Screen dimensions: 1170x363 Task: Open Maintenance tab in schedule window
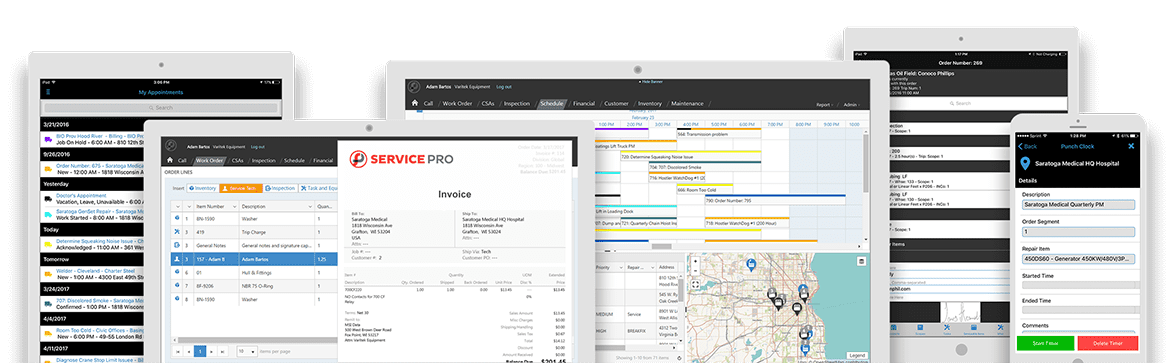point(686,103)
